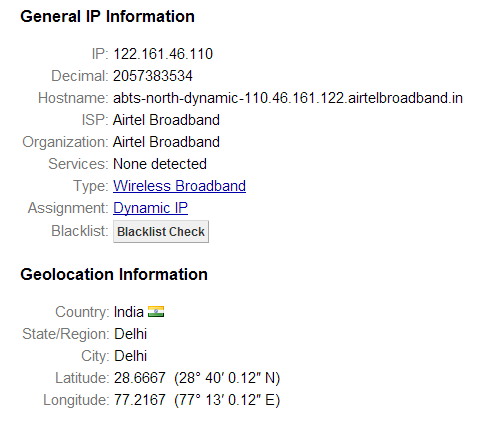The image size is (483, 425).
Task: Click the airtelbroadband.in hostname text
Action: pos(288,98)
